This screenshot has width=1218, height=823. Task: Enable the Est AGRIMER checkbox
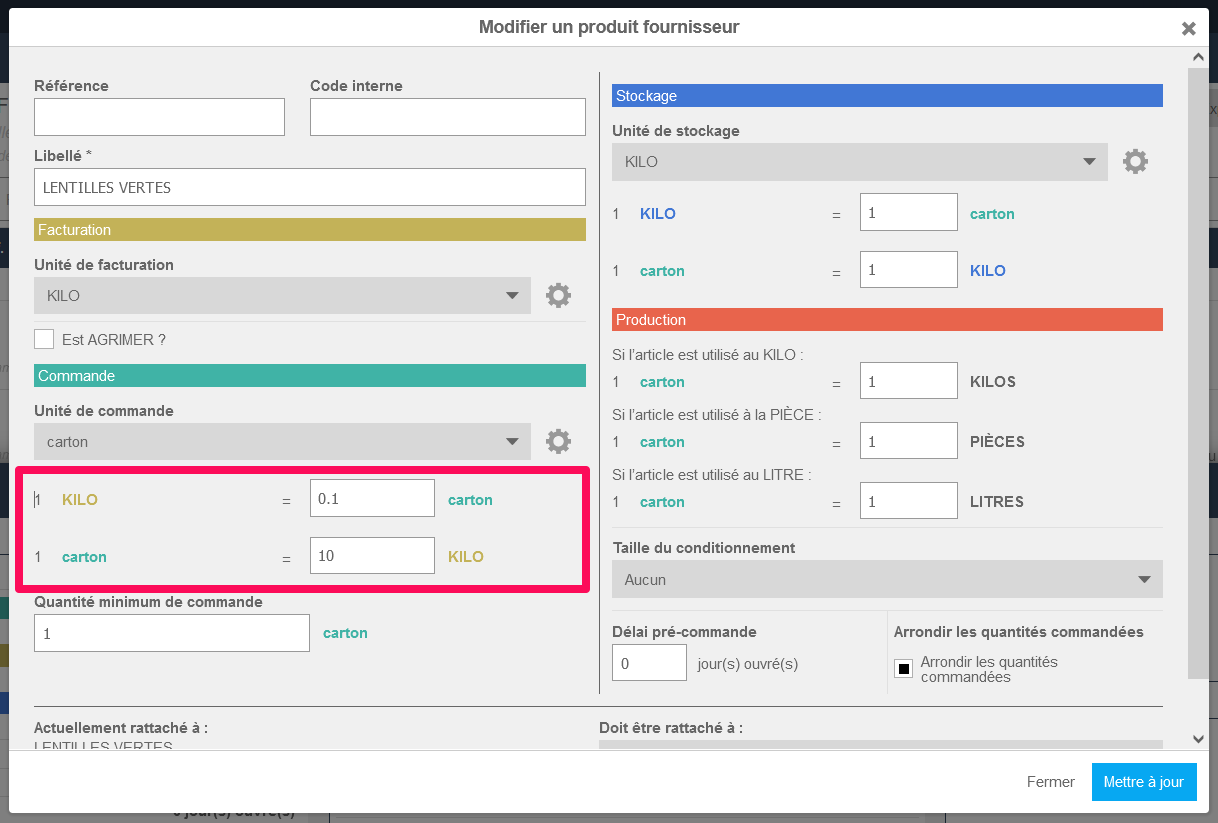point(44,339)
